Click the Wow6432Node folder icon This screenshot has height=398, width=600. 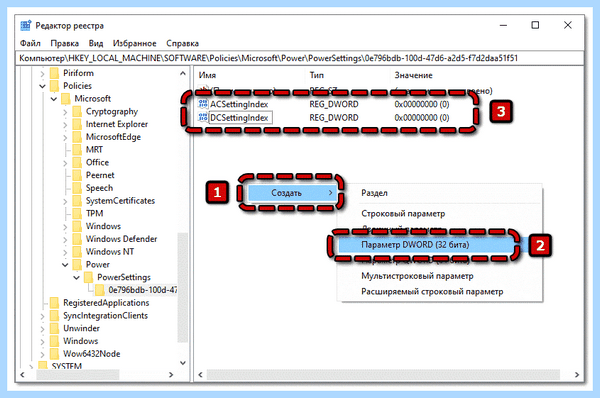coord(55,354)
